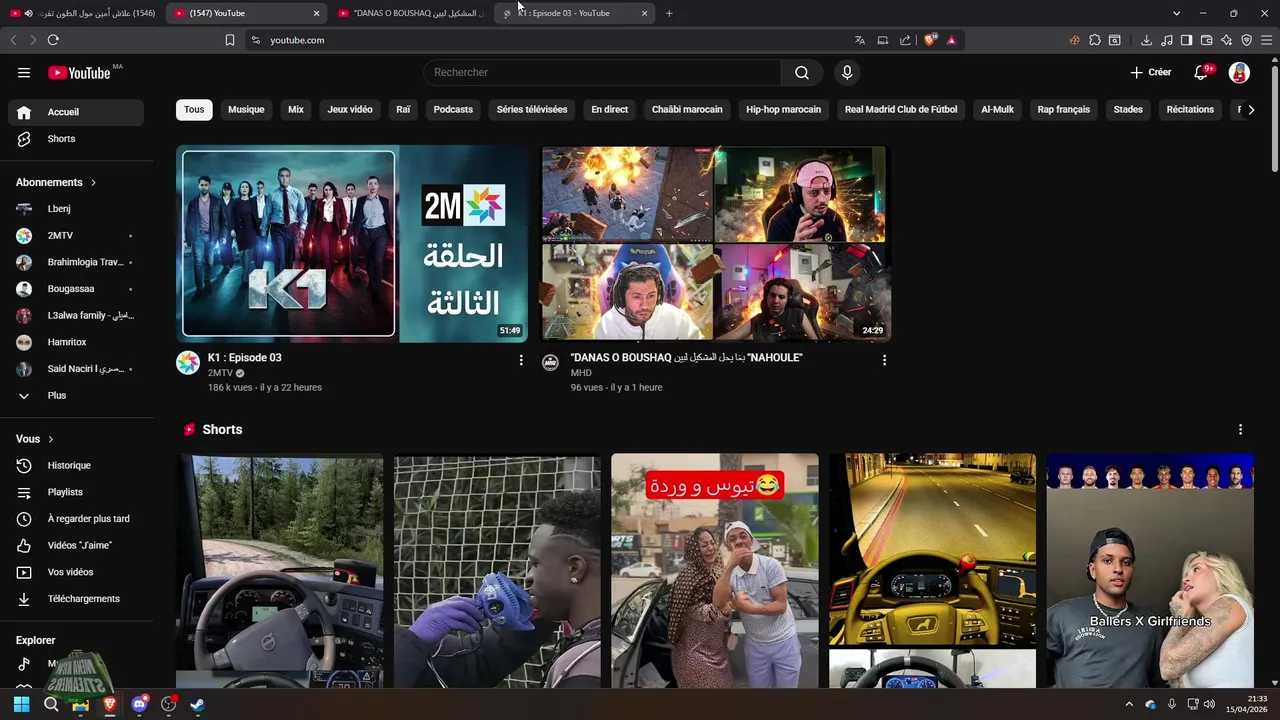The height and width of the screenshot is (720, 1280).
Task: Click the YouTube logo
Action: click(x=79, y=72)
